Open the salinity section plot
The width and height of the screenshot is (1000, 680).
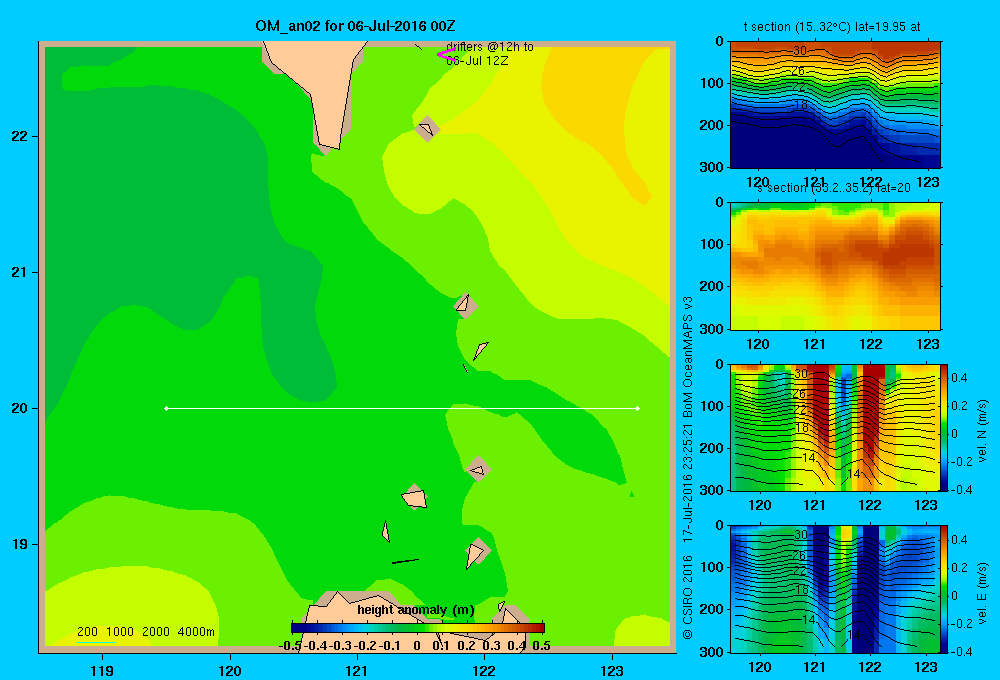pos(835,266)
